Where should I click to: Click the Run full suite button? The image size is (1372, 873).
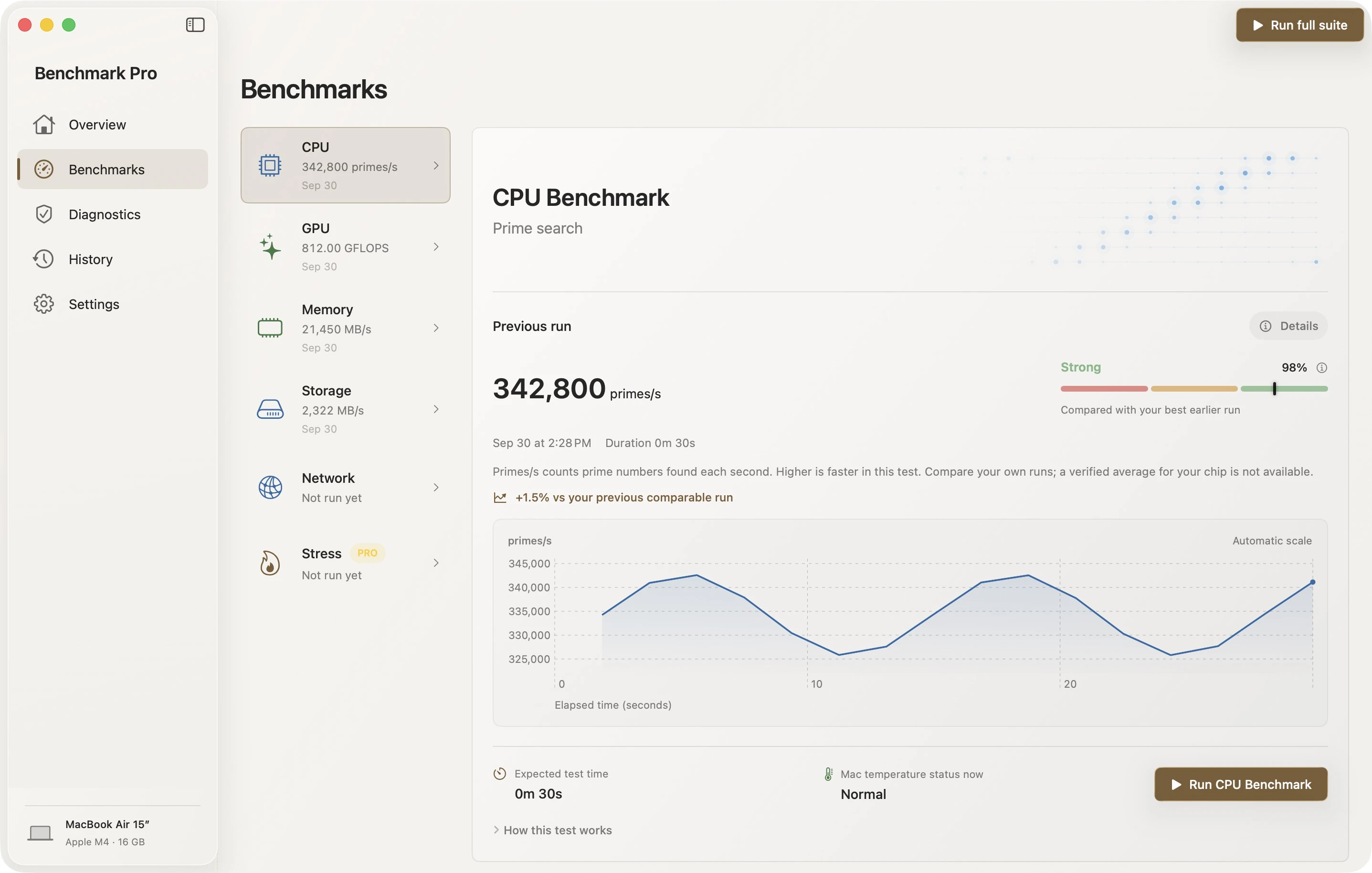pyautogui.click(x=1299, y=25)
